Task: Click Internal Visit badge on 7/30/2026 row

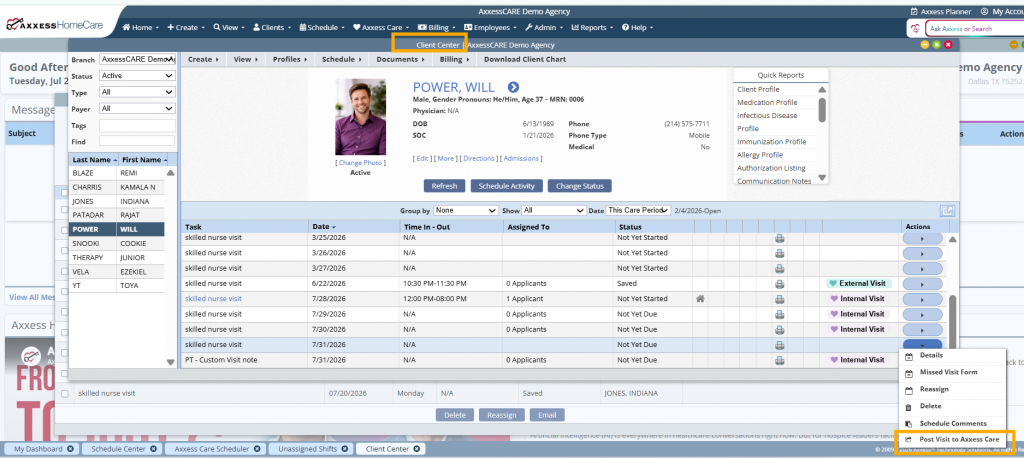Action: pyautogui.click(x=858, y=329)
